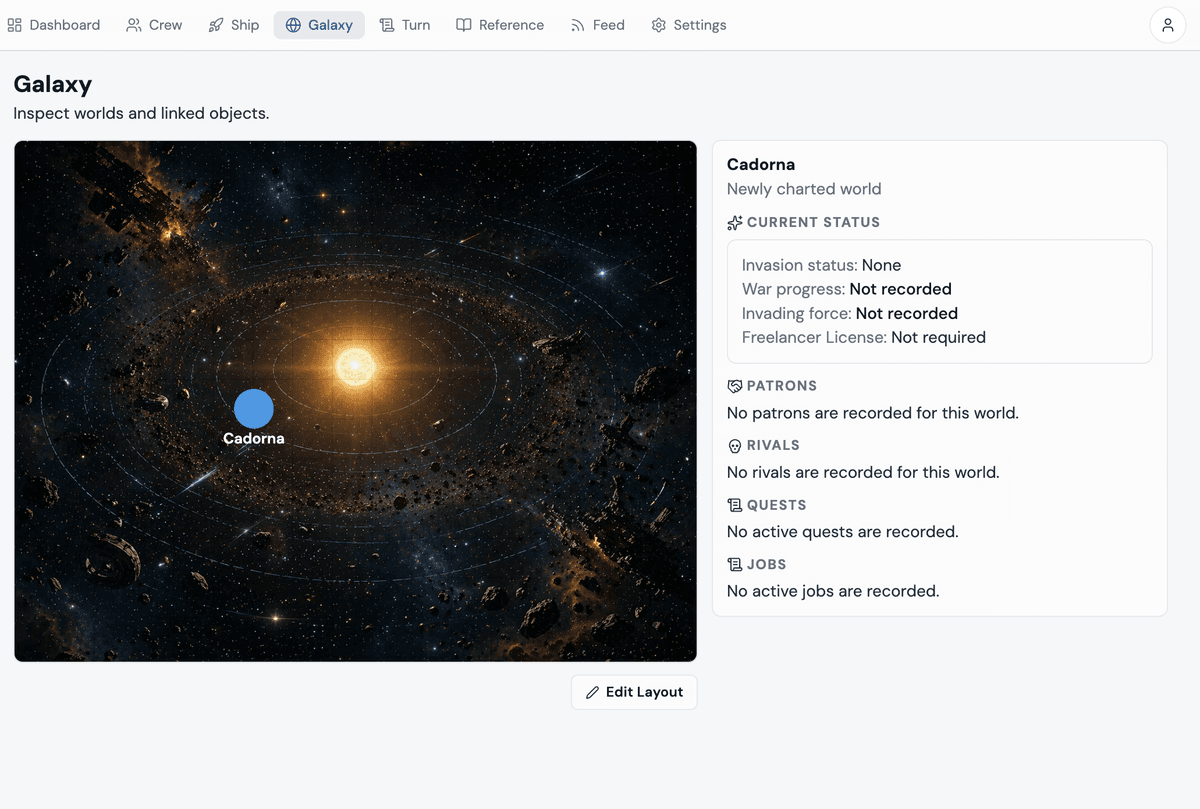
Task: Click the handshake icon beside Patrons
Action: click(x=735, y=386)
